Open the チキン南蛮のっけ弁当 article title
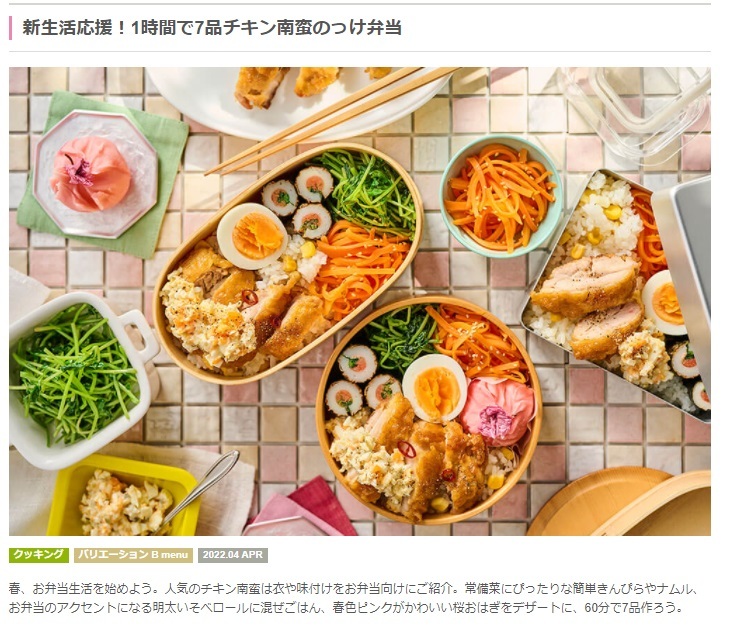Image resolution: width=731 pixels, height=635 pixels. pos(212,28)
